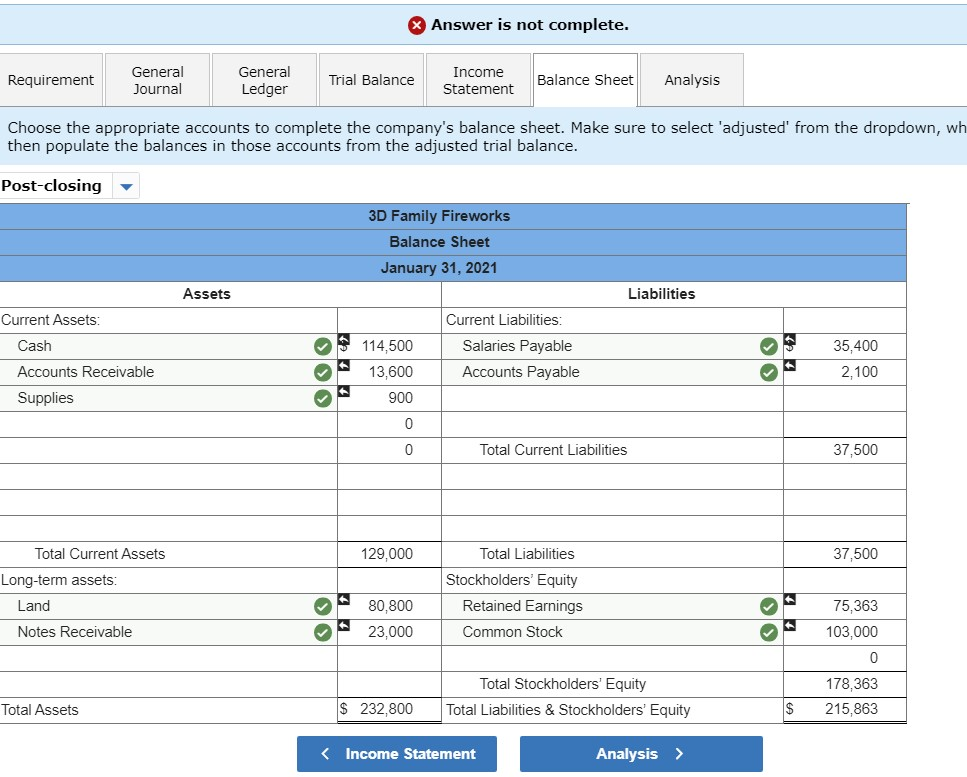Screen dimensions: 967x777
Task: Click the Common Stock amount 103,000
Action: 845,633
